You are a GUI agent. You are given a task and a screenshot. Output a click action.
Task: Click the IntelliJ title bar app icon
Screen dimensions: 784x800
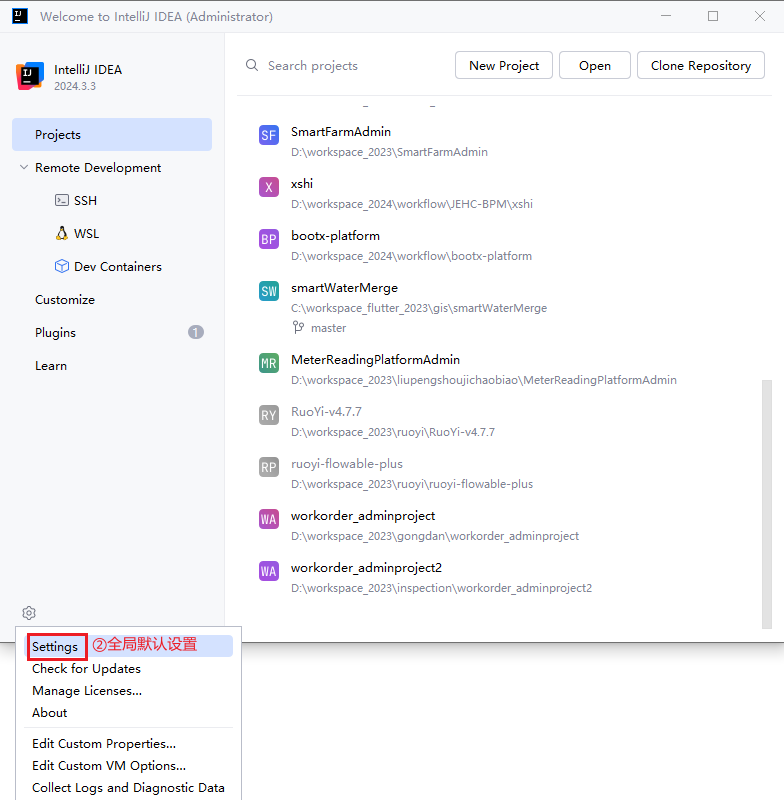coord(20,16)
